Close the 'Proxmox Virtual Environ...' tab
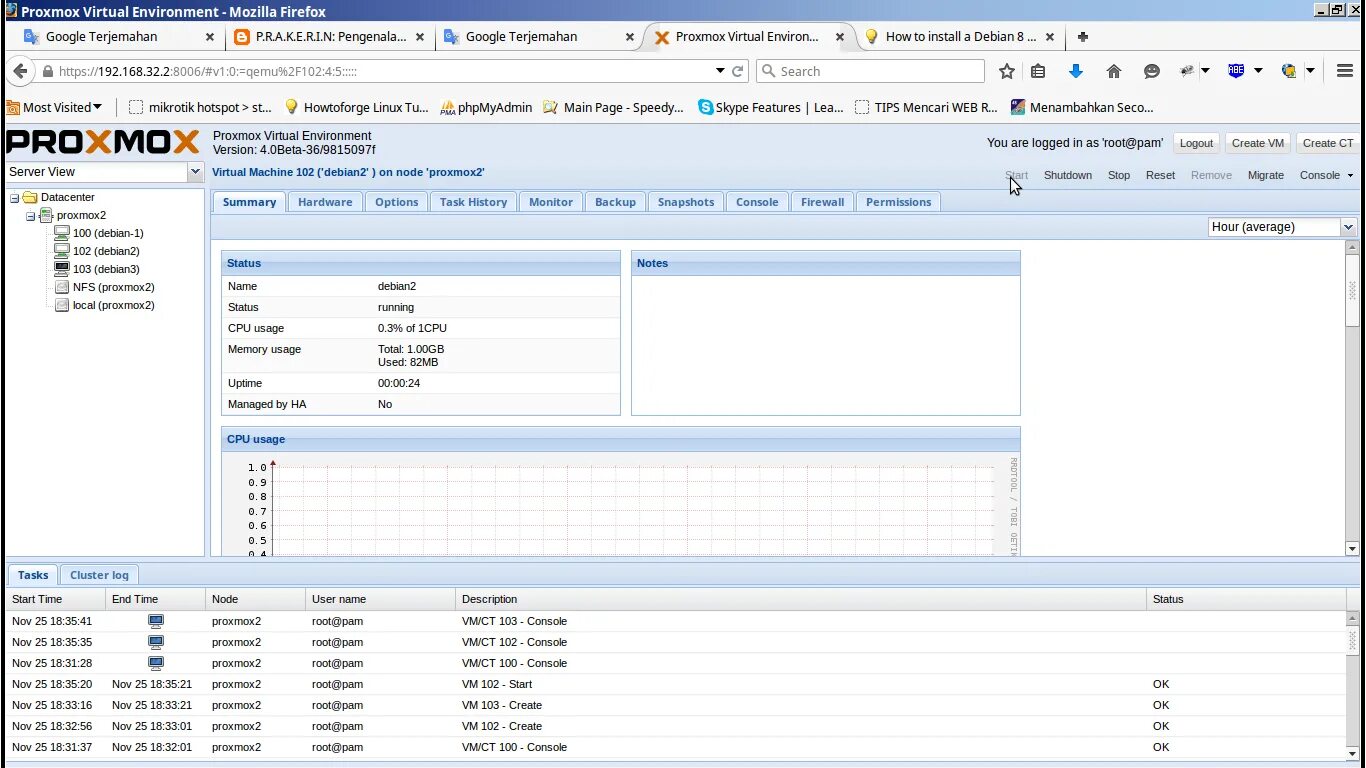 click(x=841, y=37)
